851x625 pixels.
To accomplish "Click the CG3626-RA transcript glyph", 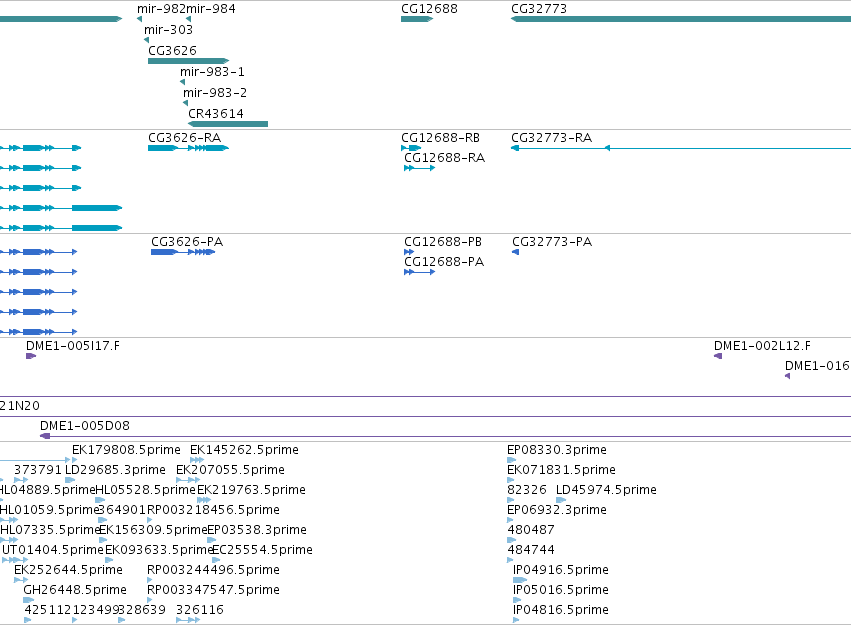I will coord(188,148).
